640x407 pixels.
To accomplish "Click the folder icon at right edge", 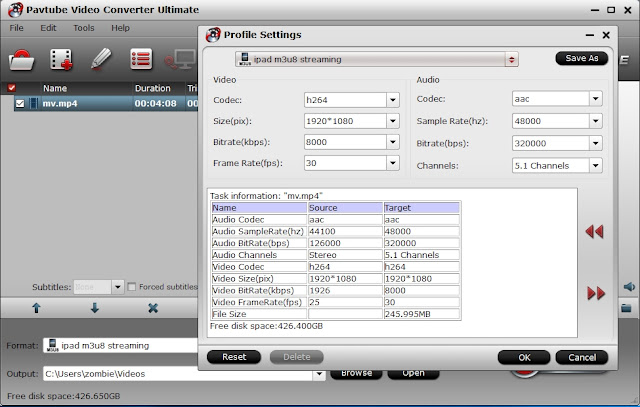I will pos(626,308).
